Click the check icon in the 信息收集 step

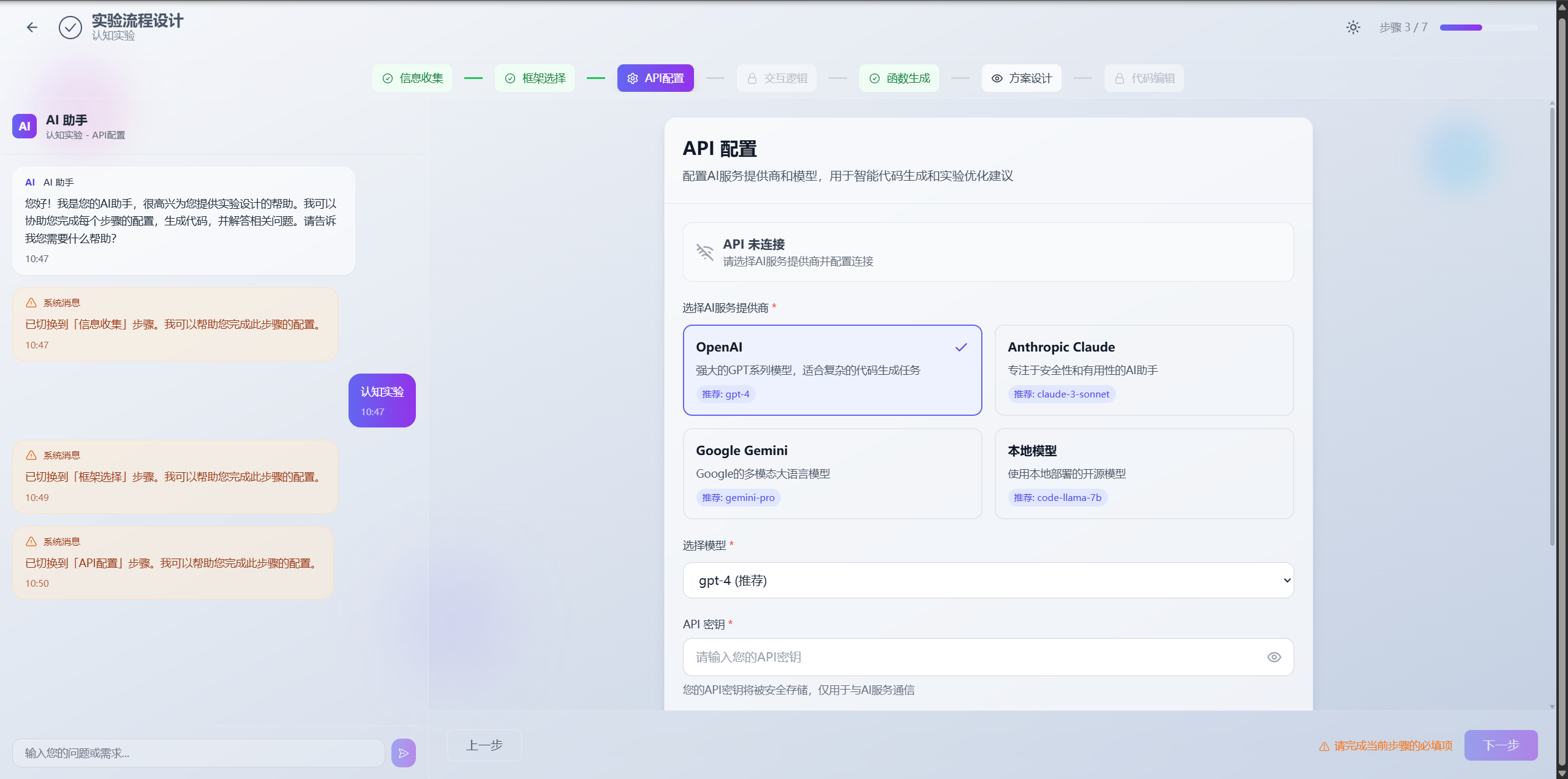coord(388,78)
